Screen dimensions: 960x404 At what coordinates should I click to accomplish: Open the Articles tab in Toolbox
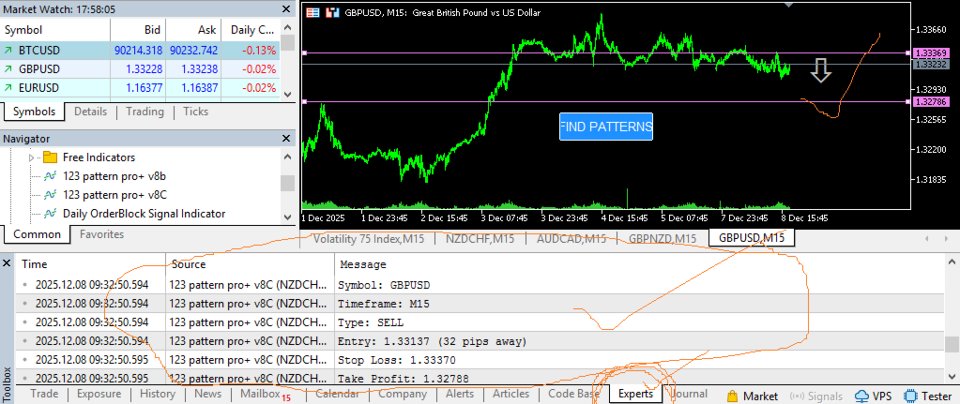click(511, 394)
